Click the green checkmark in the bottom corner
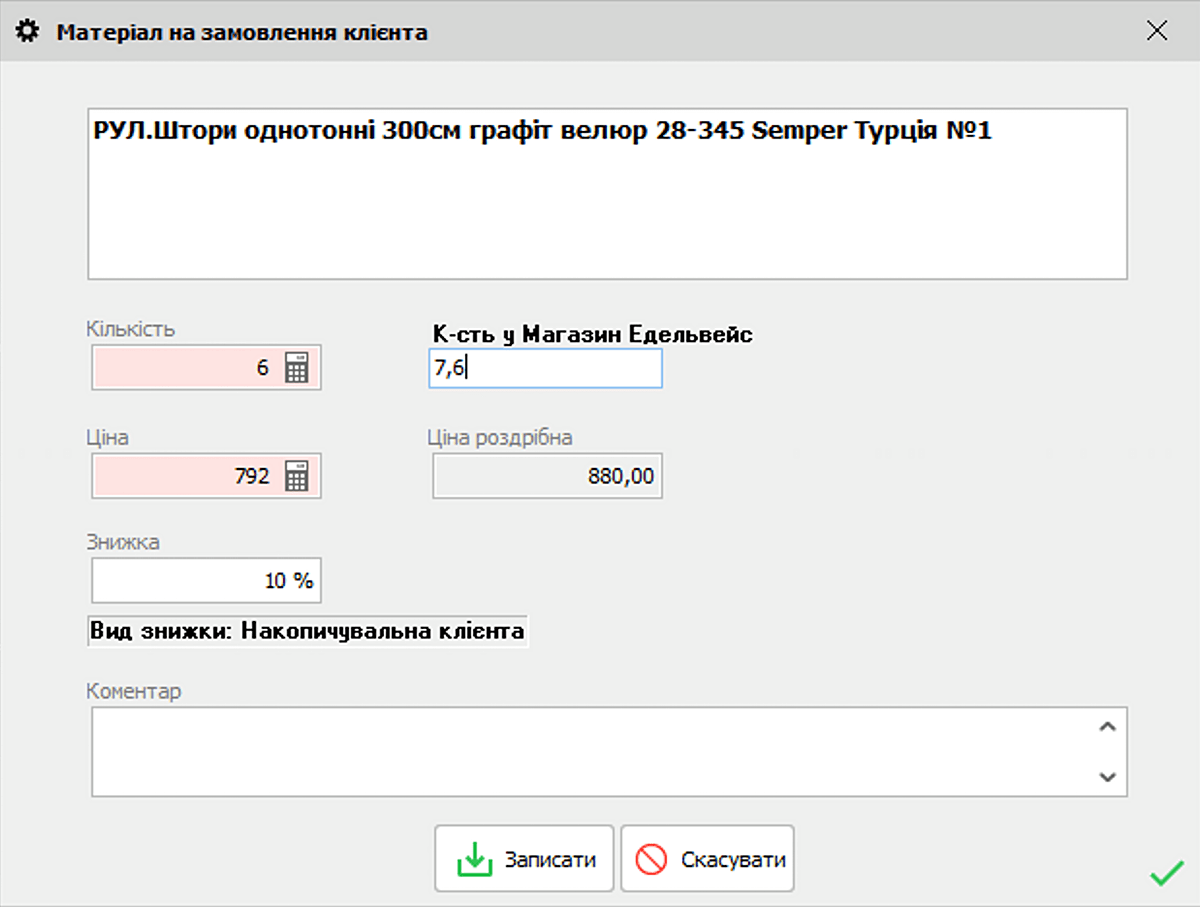This screenshot has width=1200, height=907. (x=1166, y=875)
